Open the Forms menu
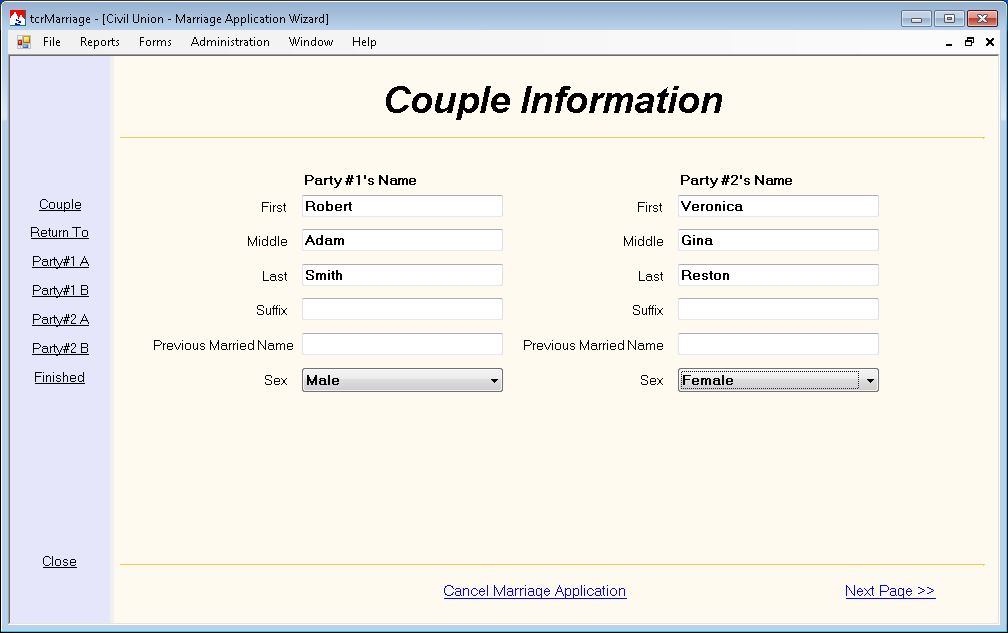 [x=155, y=42]
